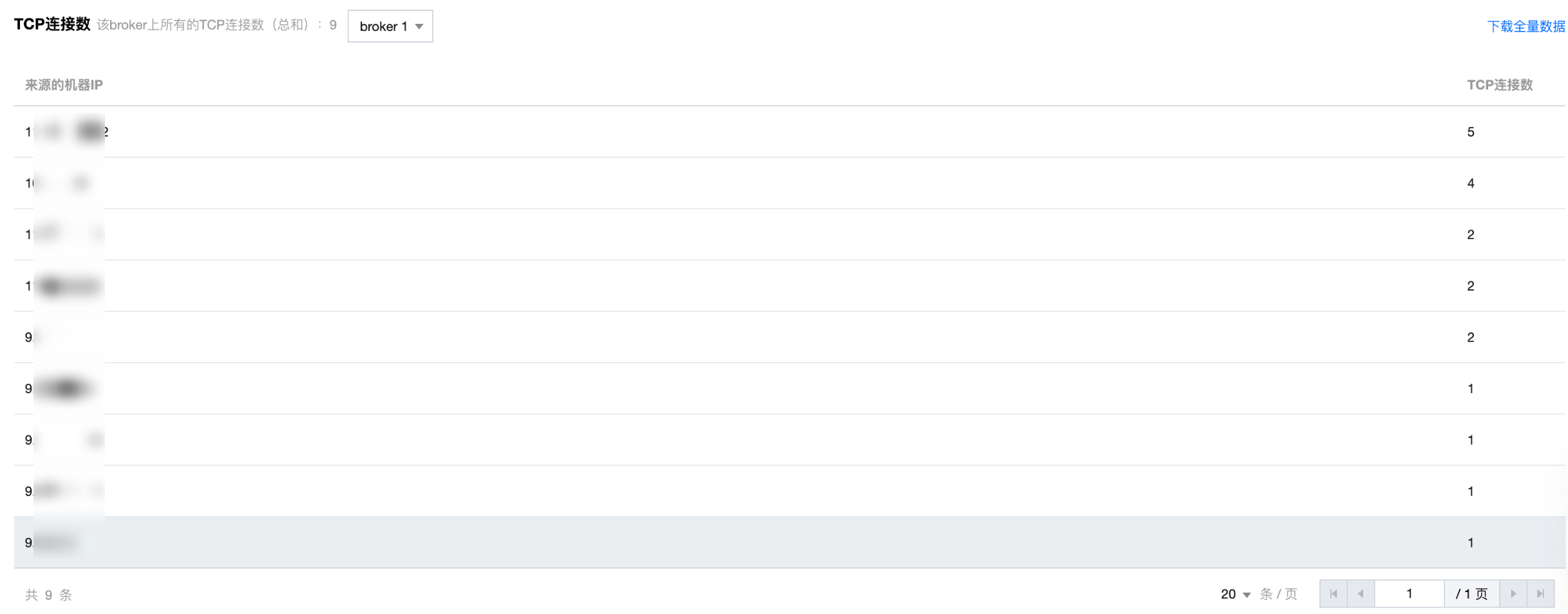Click the page number input field

(x=1409, y=593)
